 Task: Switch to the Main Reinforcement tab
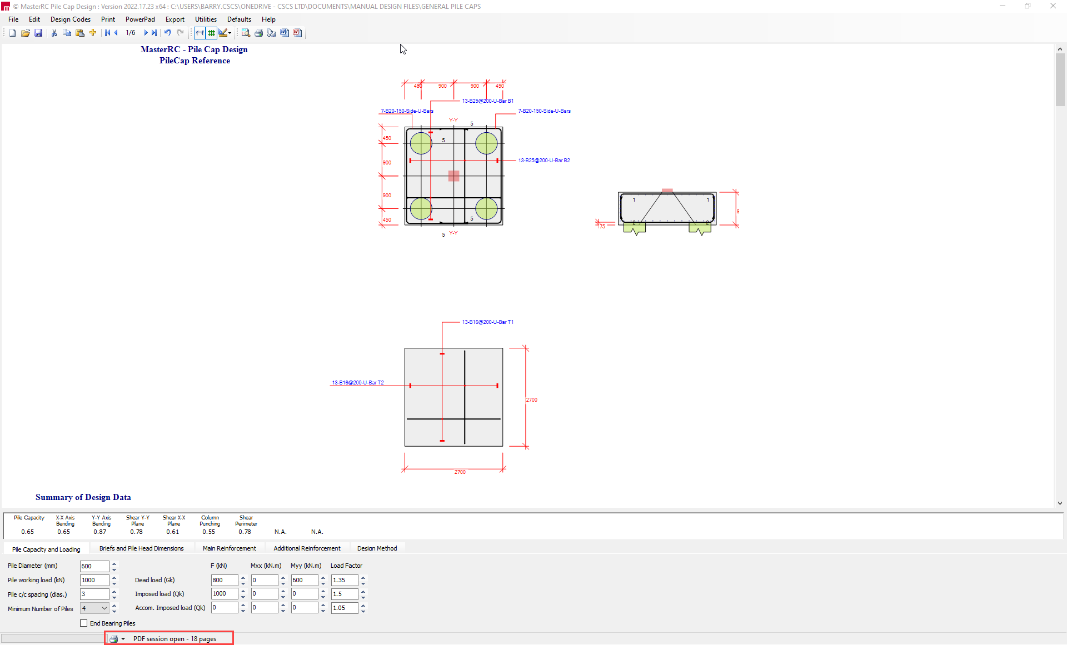[228, 548]
